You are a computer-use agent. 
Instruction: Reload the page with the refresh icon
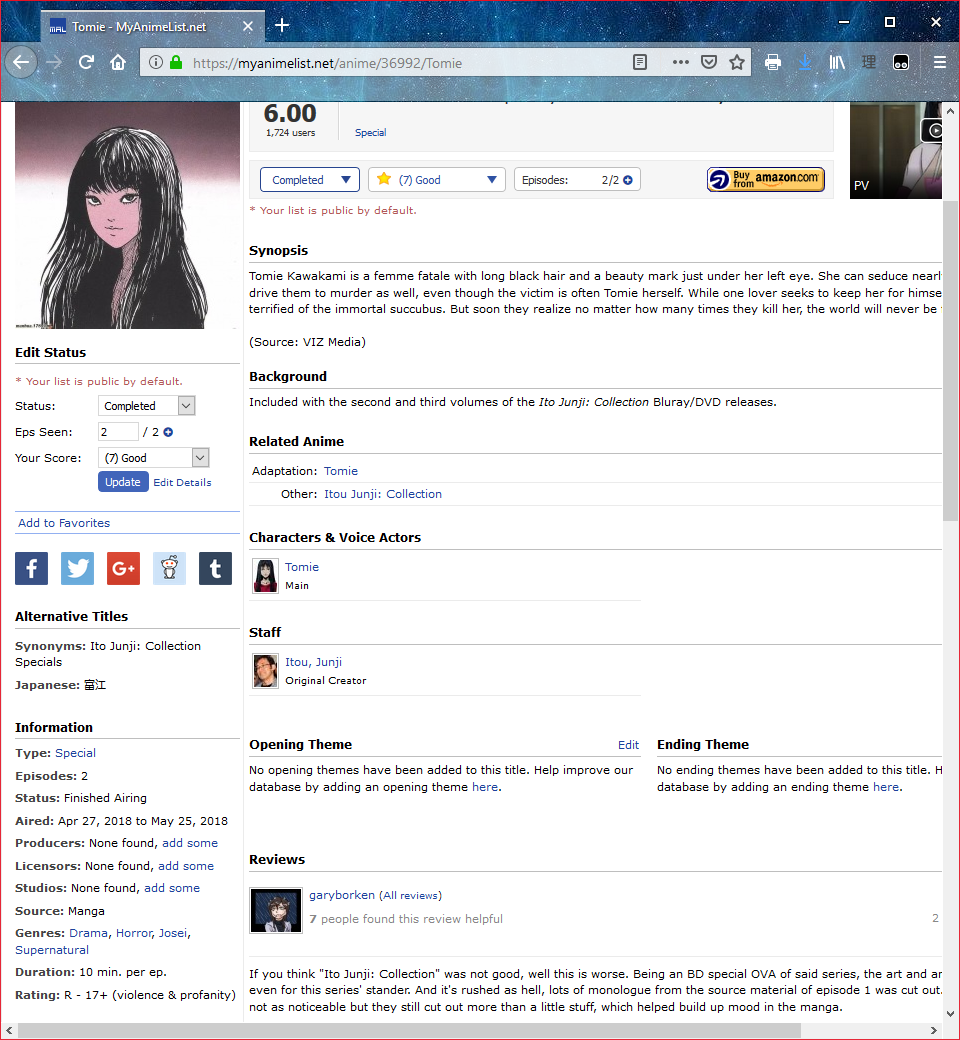86,63
